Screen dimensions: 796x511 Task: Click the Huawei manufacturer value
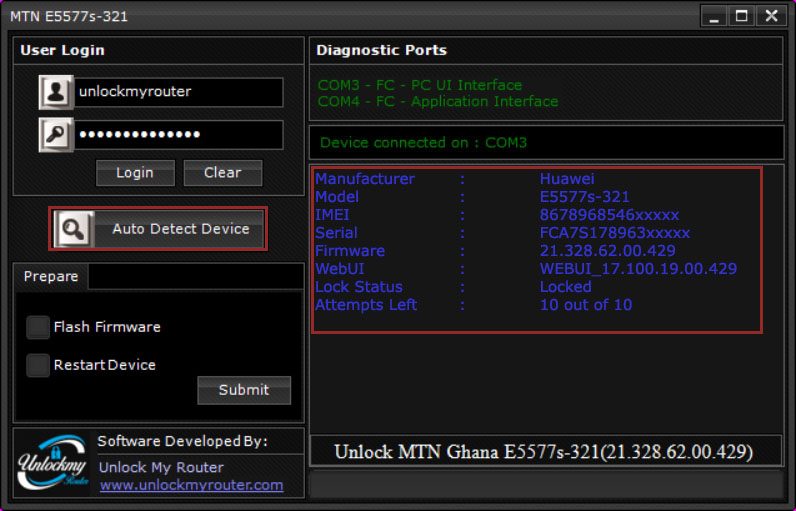pyautogui.click(x=567, y=179)
